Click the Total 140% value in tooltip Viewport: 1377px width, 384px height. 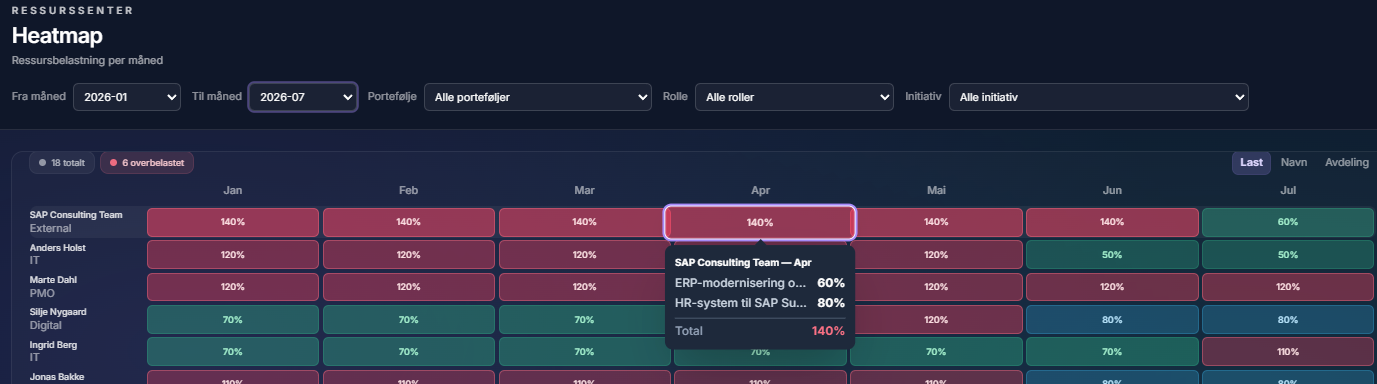tap(828, 331)
